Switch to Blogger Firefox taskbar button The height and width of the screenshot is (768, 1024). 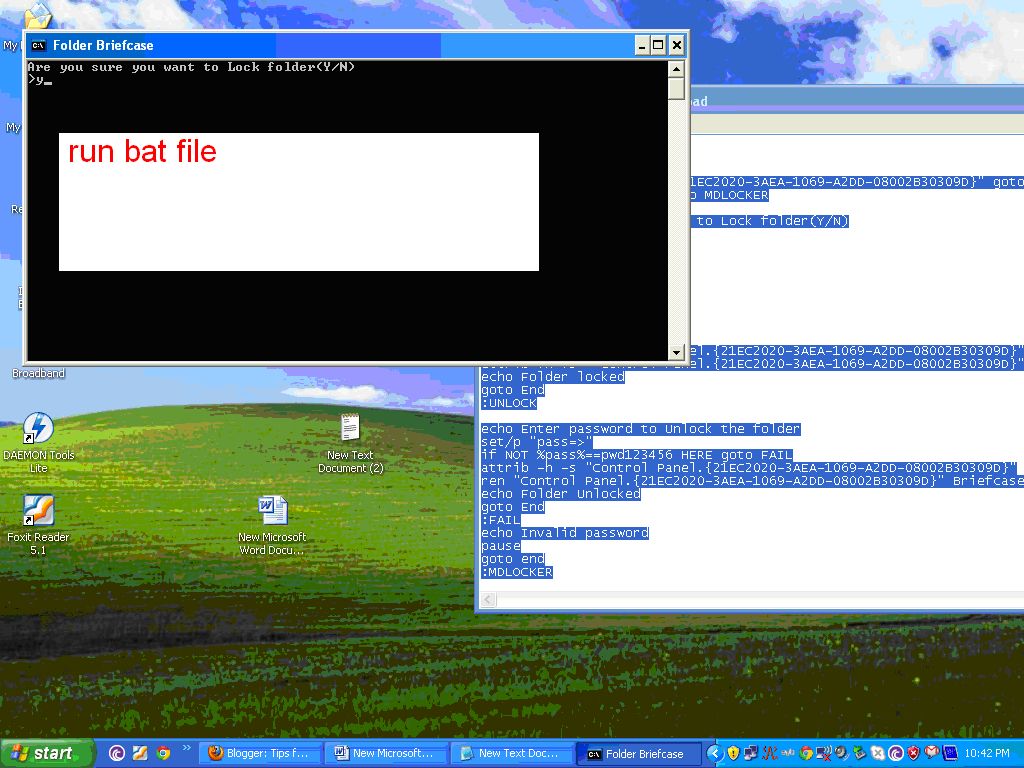(x=261, y=753)
